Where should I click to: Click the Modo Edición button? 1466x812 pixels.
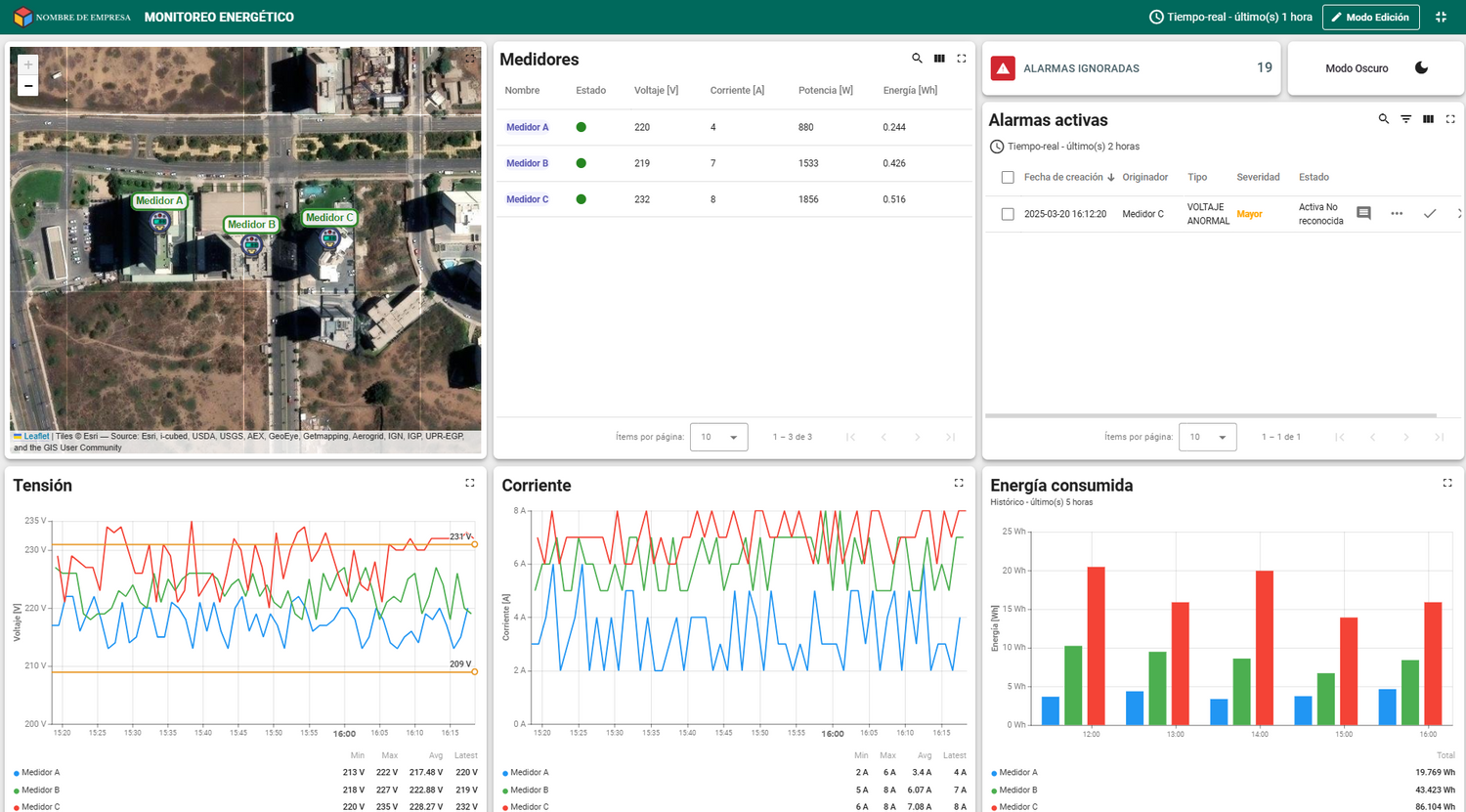pyautogui.click(x=1370, y=17)
